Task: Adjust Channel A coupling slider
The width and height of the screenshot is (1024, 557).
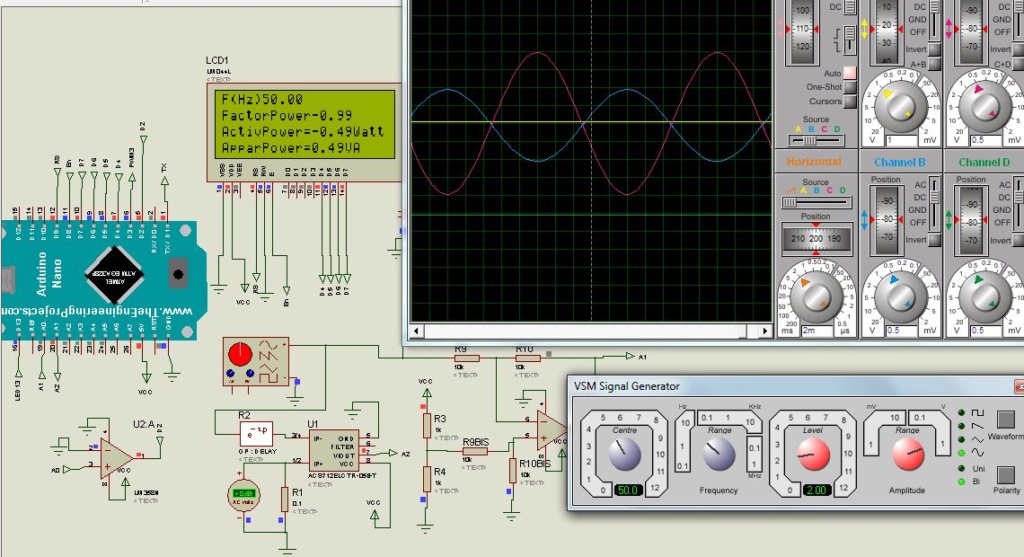Action: pos(934,18)
